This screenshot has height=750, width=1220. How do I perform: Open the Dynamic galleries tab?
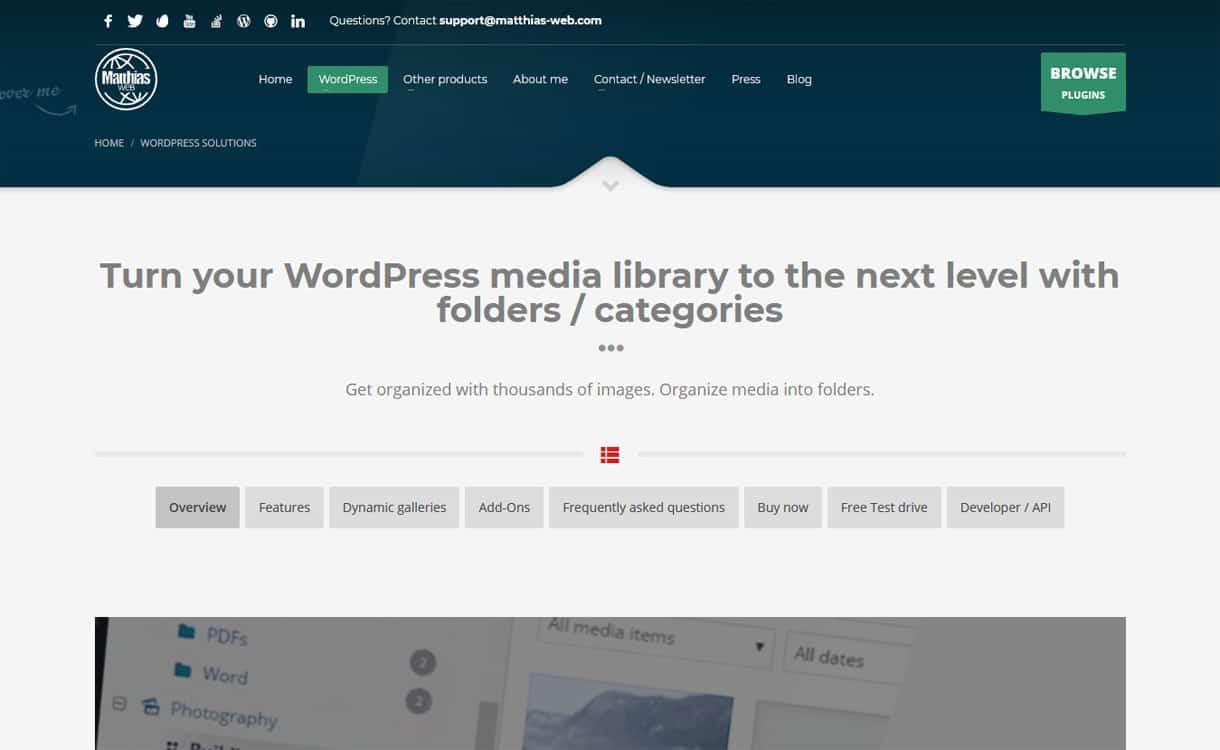coord(394,507)
